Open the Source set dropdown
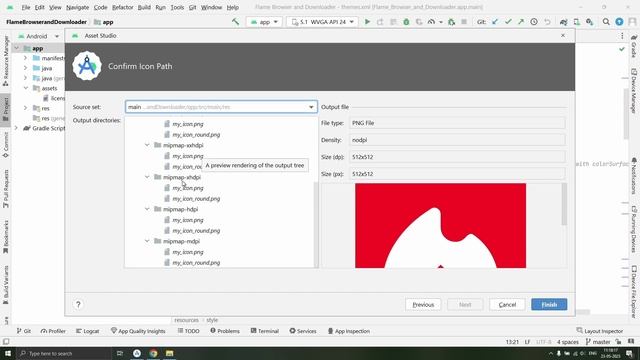The width and height of the screenshot is (640, 360). [x=221, y=107]
